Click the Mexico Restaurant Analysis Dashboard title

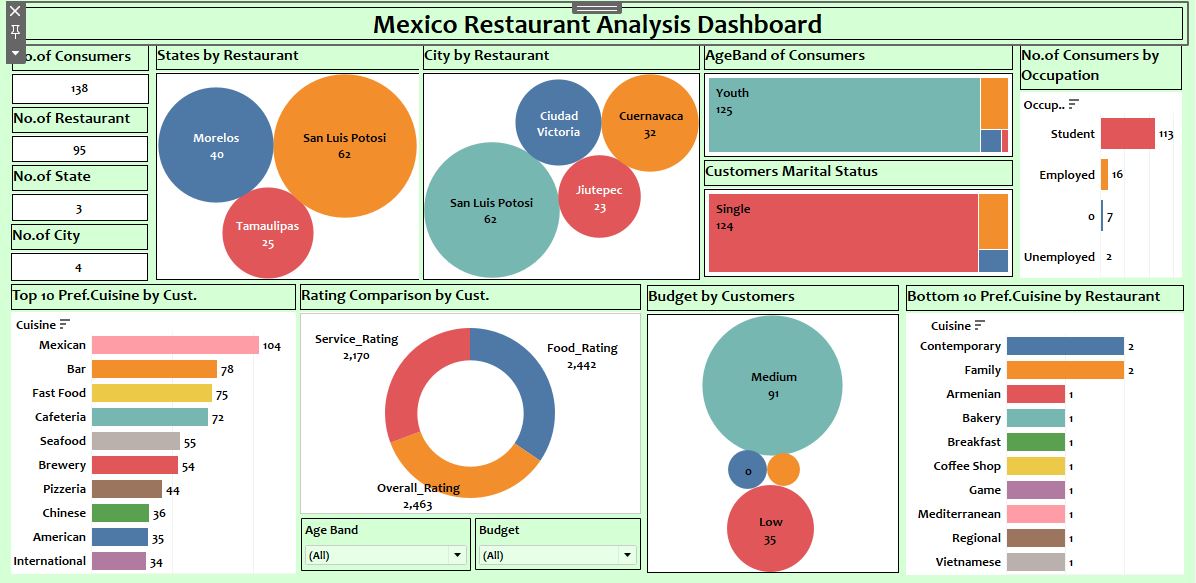597,25
